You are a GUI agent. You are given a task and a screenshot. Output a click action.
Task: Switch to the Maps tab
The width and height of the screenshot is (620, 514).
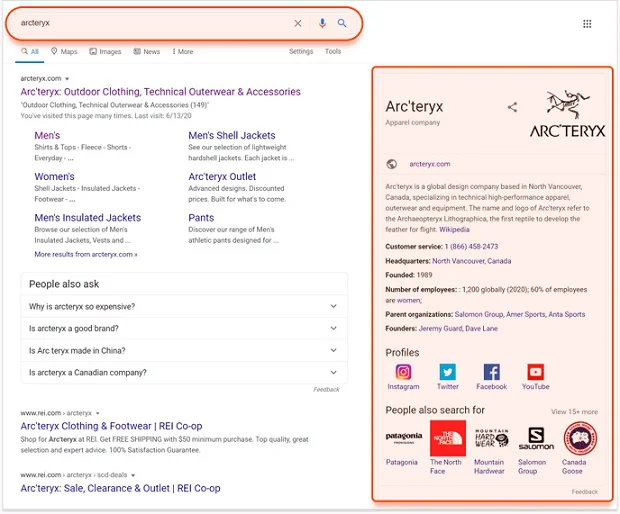coord(64,51)
